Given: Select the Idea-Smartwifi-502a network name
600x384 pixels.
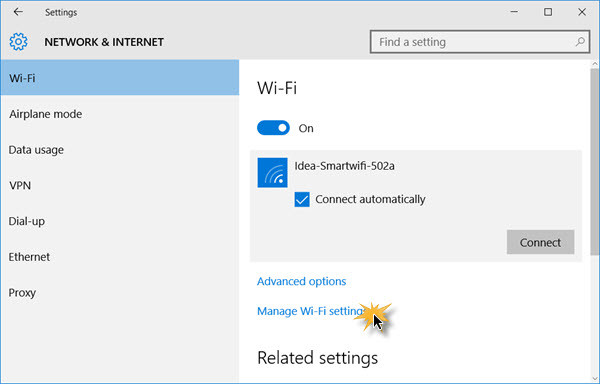Looking at the screenshot, I should click(344, 166).
